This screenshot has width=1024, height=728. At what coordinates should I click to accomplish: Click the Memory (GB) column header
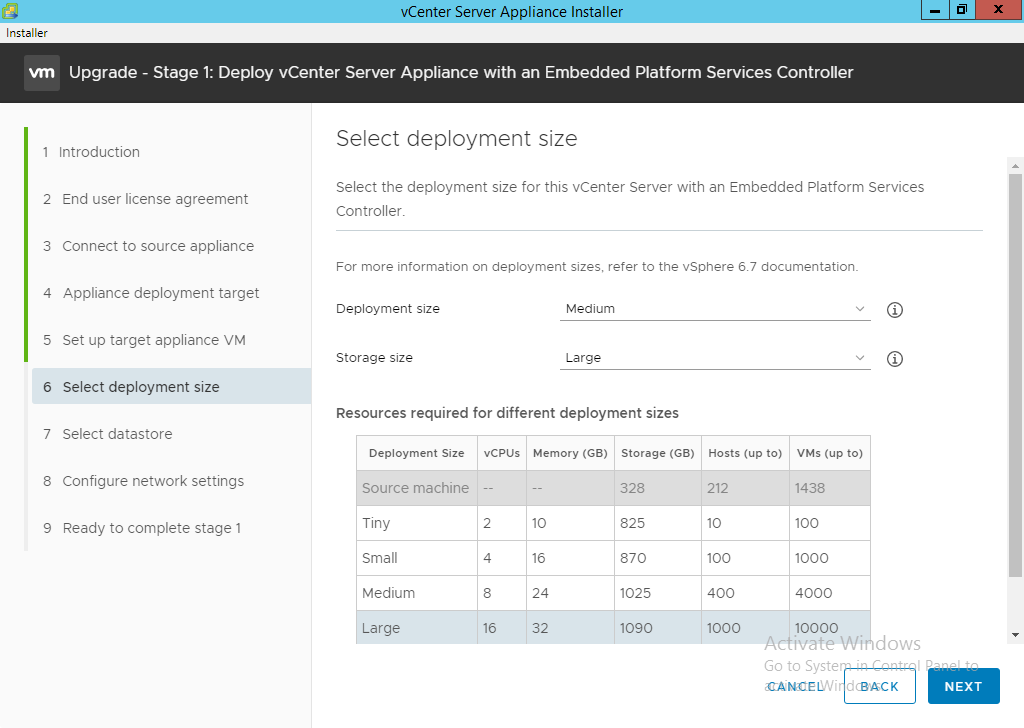[570, 453]
